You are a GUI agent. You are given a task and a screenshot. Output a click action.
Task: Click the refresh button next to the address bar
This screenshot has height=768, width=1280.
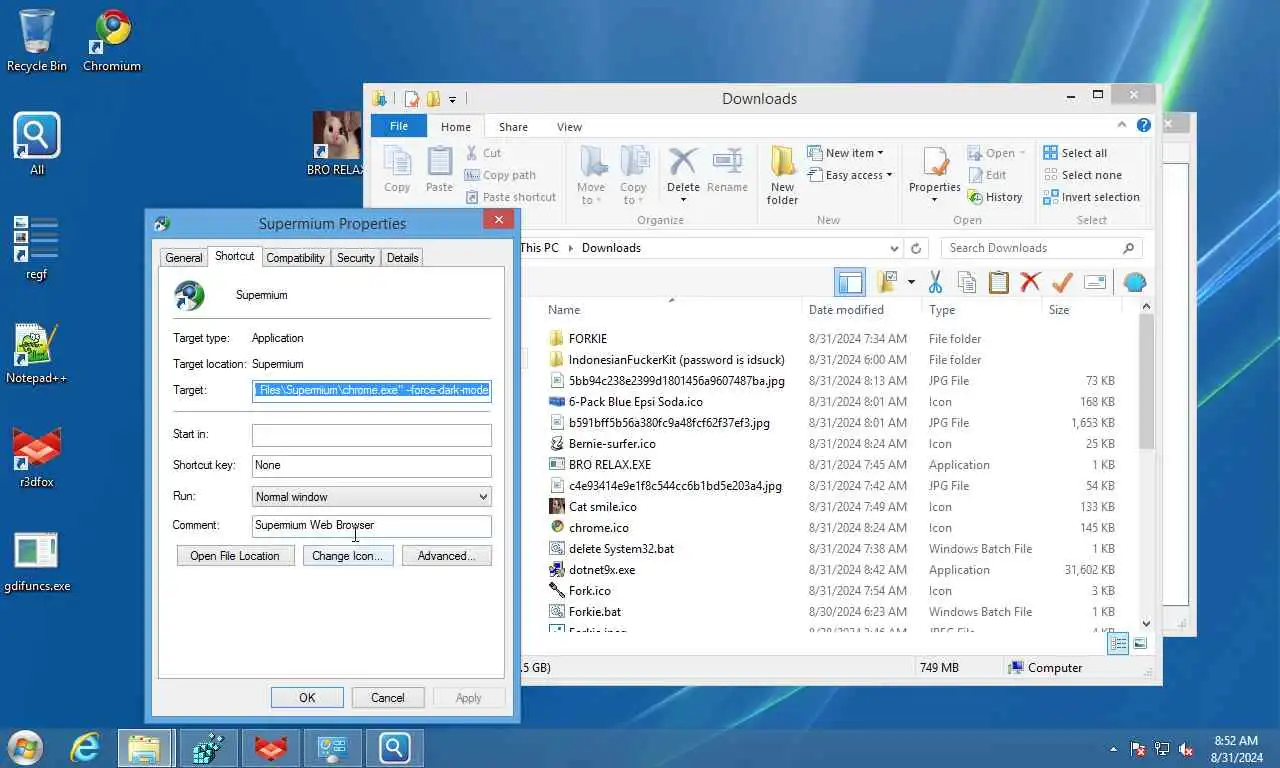click(x=916, y=248)
